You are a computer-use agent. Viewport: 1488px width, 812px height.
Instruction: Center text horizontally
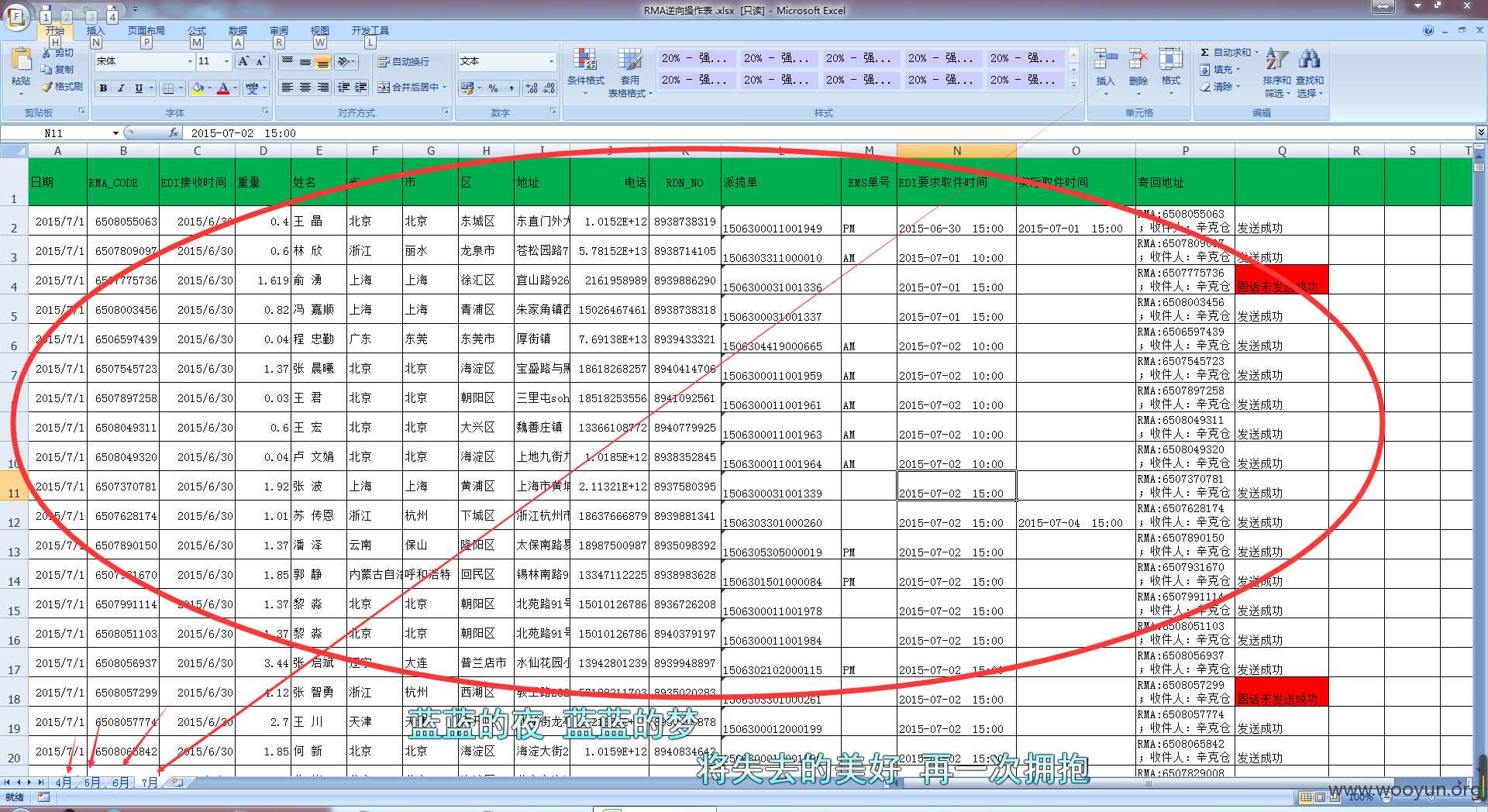pyautogui.click(x=305, y=88)
